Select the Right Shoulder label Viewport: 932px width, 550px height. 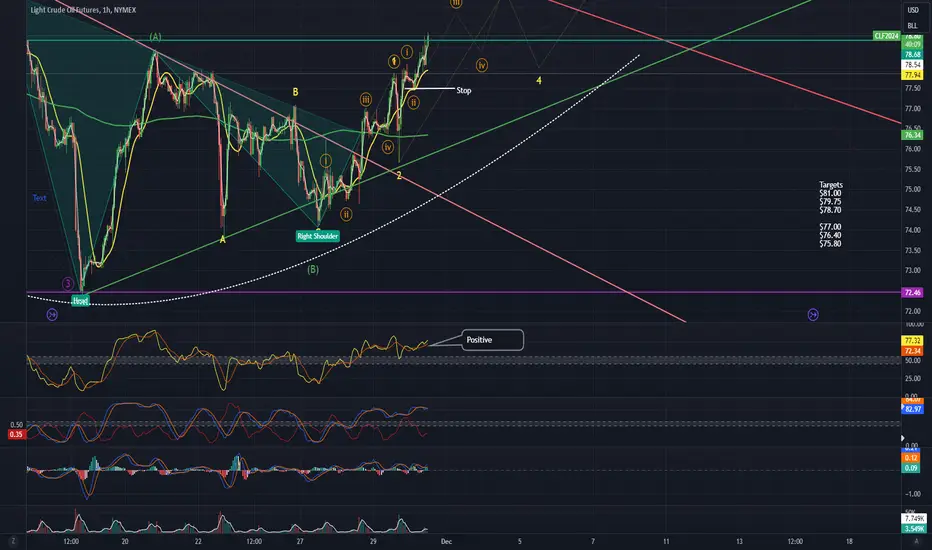tap(318, 236)
